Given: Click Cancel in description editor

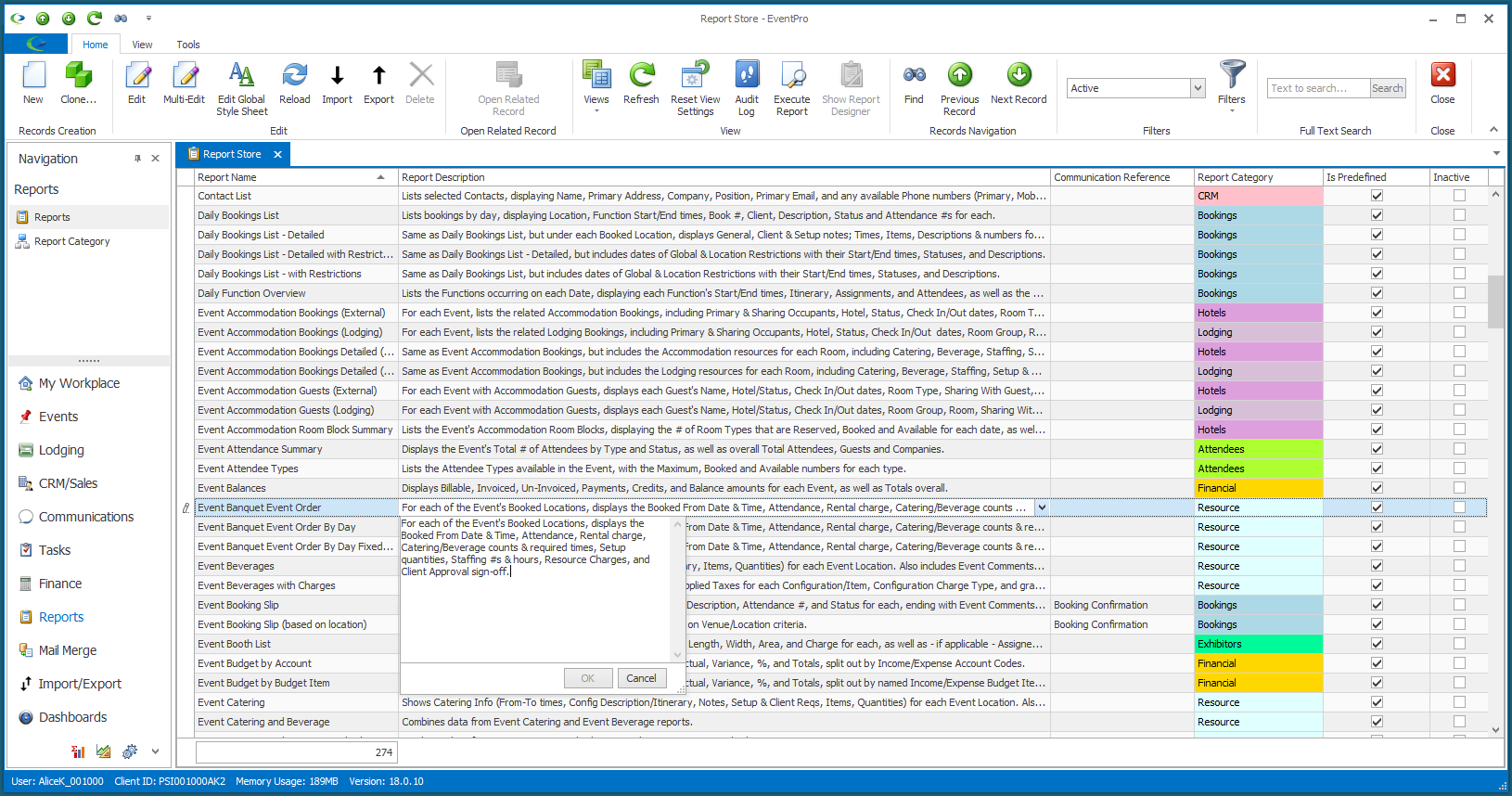Looking at the screenshot, I should (641, 678).
